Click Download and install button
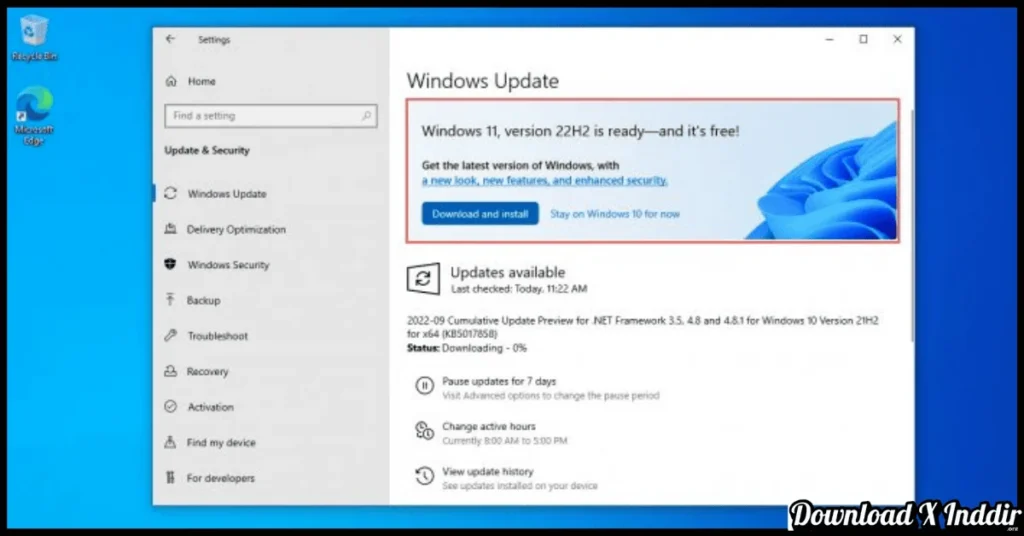This screenshot has height=536, width=1024. [480, 213]
